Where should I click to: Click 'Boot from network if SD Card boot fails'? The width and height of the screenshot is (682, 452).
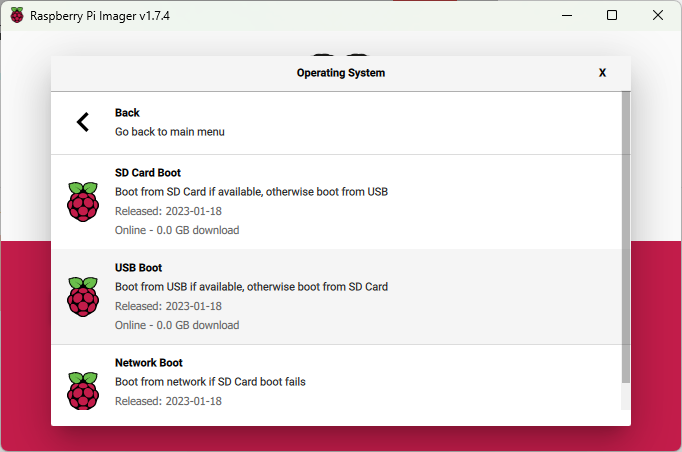(210, 382)
